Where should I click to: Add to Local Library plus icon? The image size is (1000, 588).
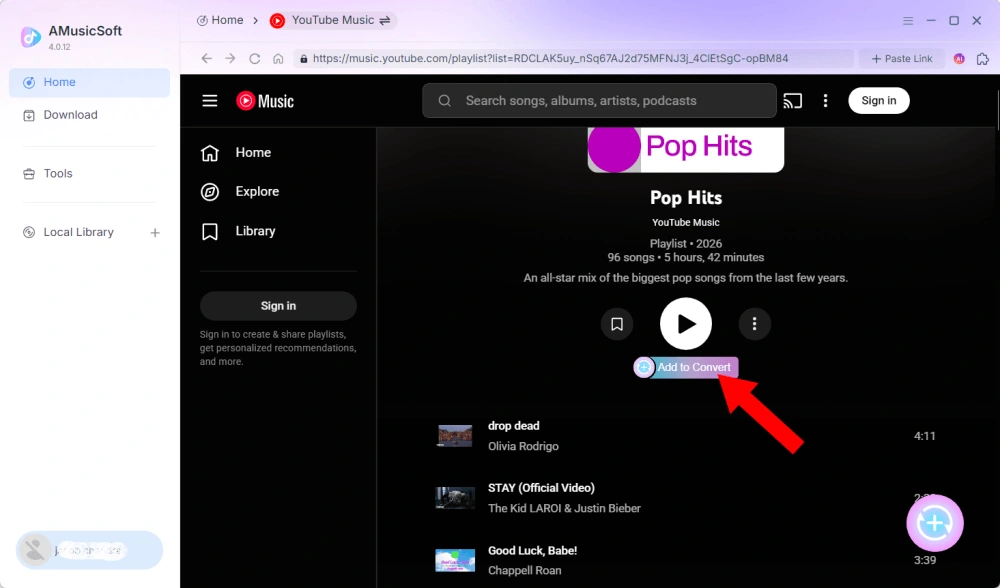155,233
